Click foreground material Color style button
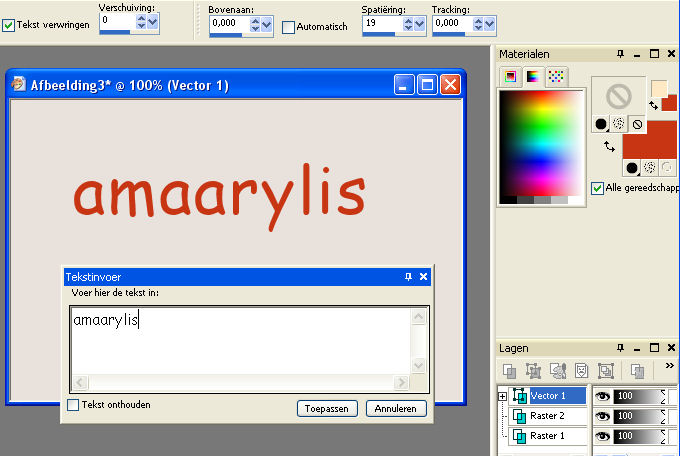 [x=601, y=124]
